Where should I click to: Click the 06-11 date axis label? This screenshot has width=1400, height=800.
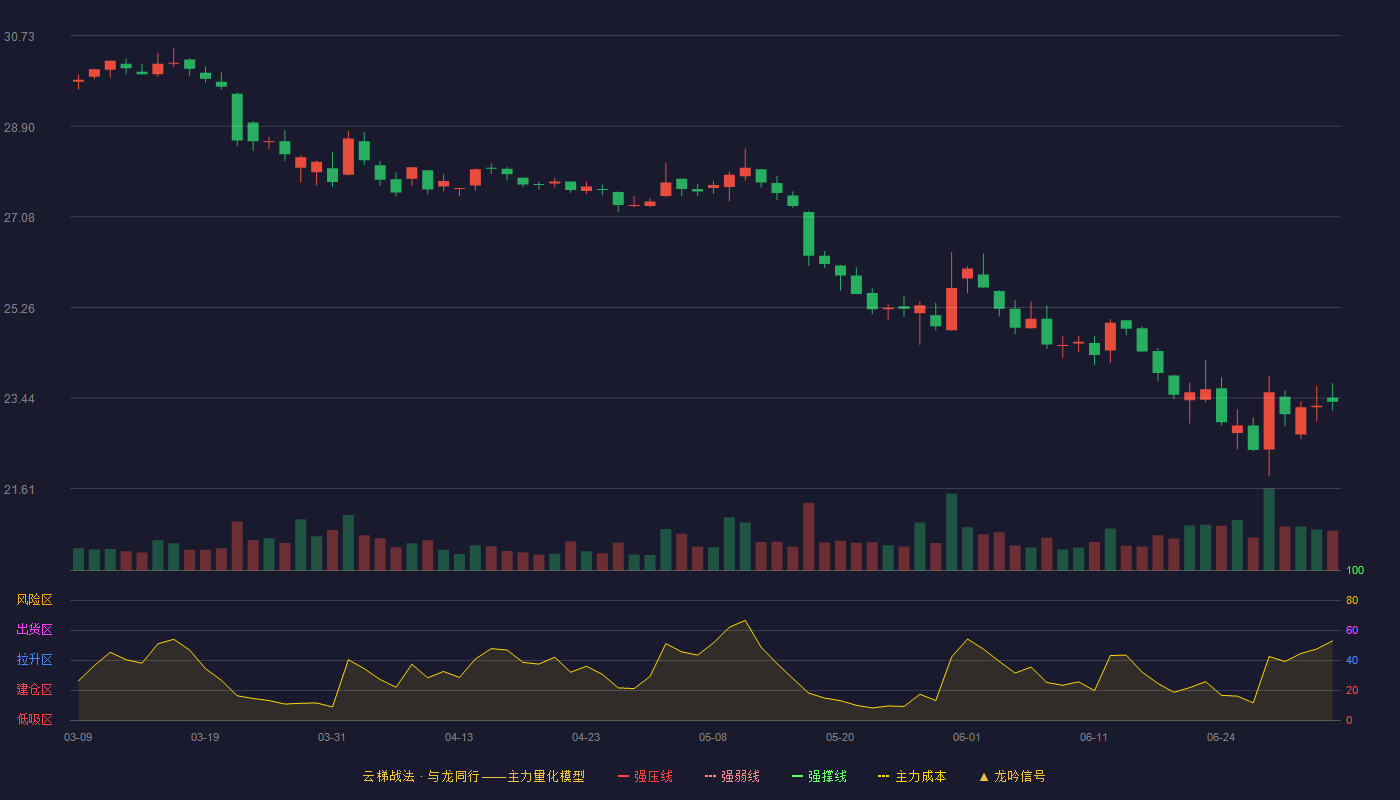coord(1094,737)
